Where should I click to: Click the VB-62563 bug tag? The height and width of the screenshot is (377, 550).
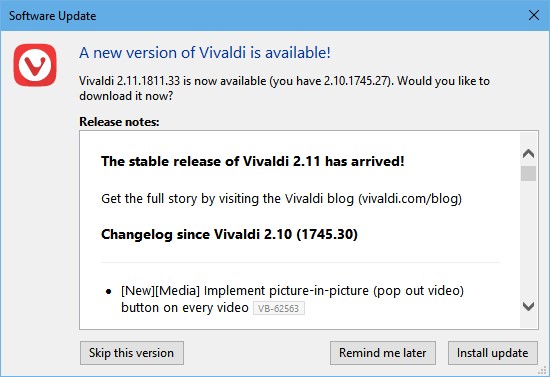tap(279, 308)
